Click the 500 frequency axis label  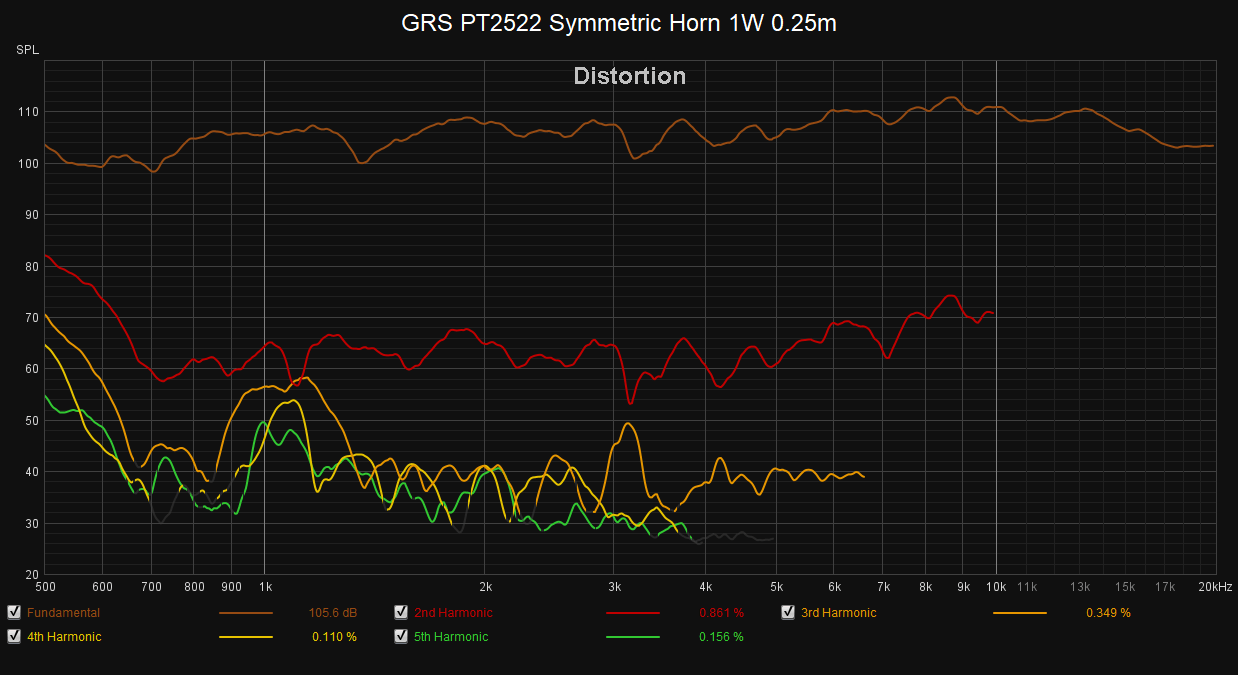click(44, 586)
